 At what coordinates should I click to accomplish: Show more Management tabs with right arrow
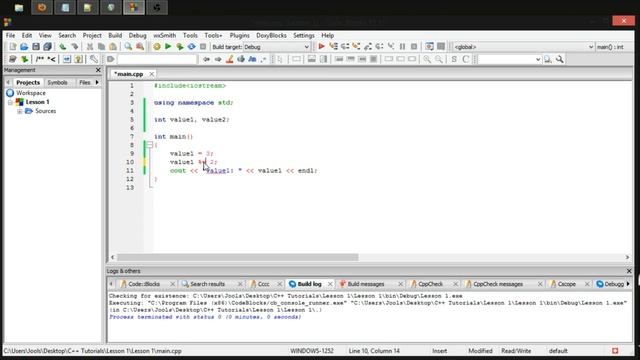(x=97, y=82)
